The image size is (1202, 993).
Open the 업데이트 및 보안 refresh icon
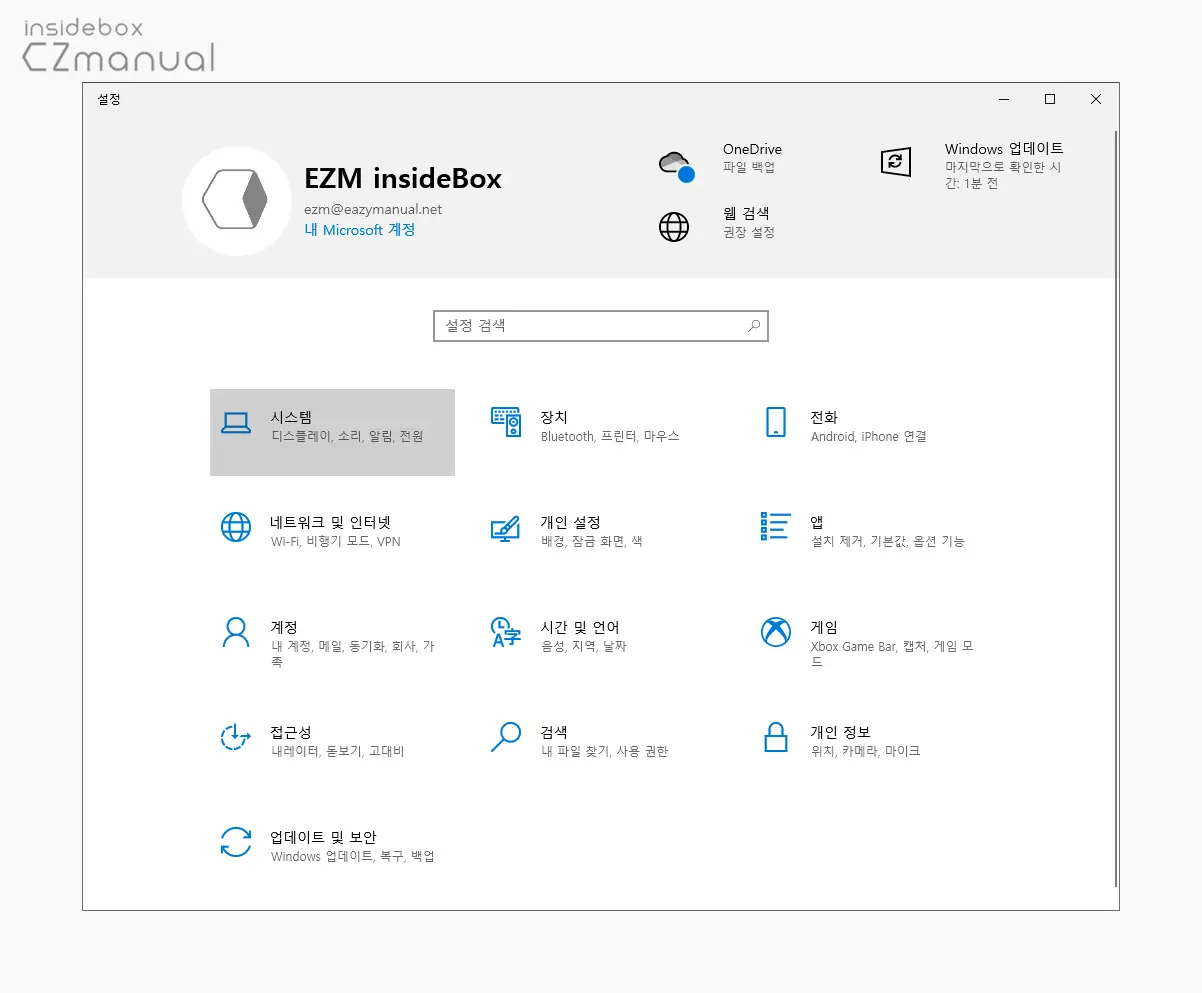click(x=236, y=842)
